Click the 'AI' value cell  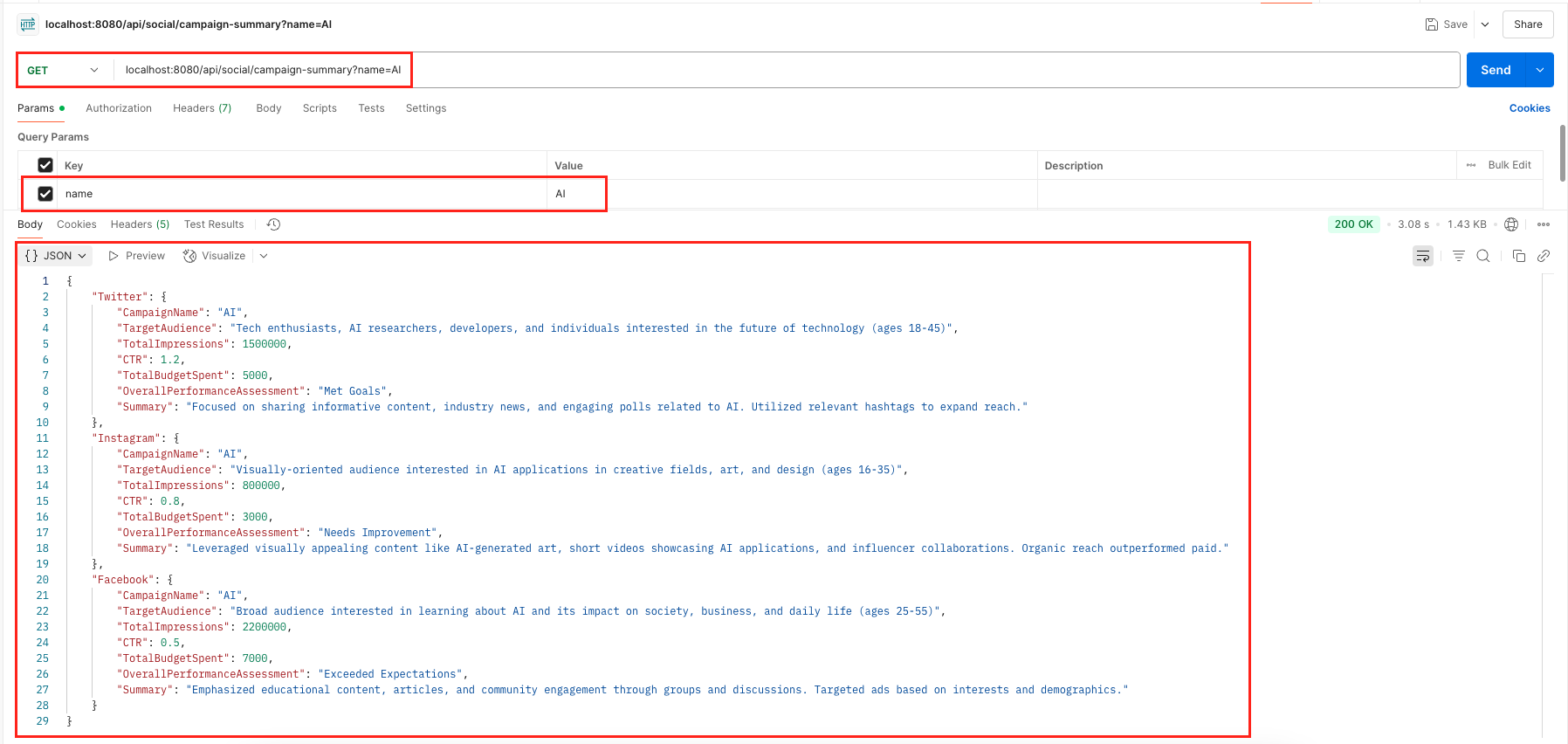[x=792, y=194]
